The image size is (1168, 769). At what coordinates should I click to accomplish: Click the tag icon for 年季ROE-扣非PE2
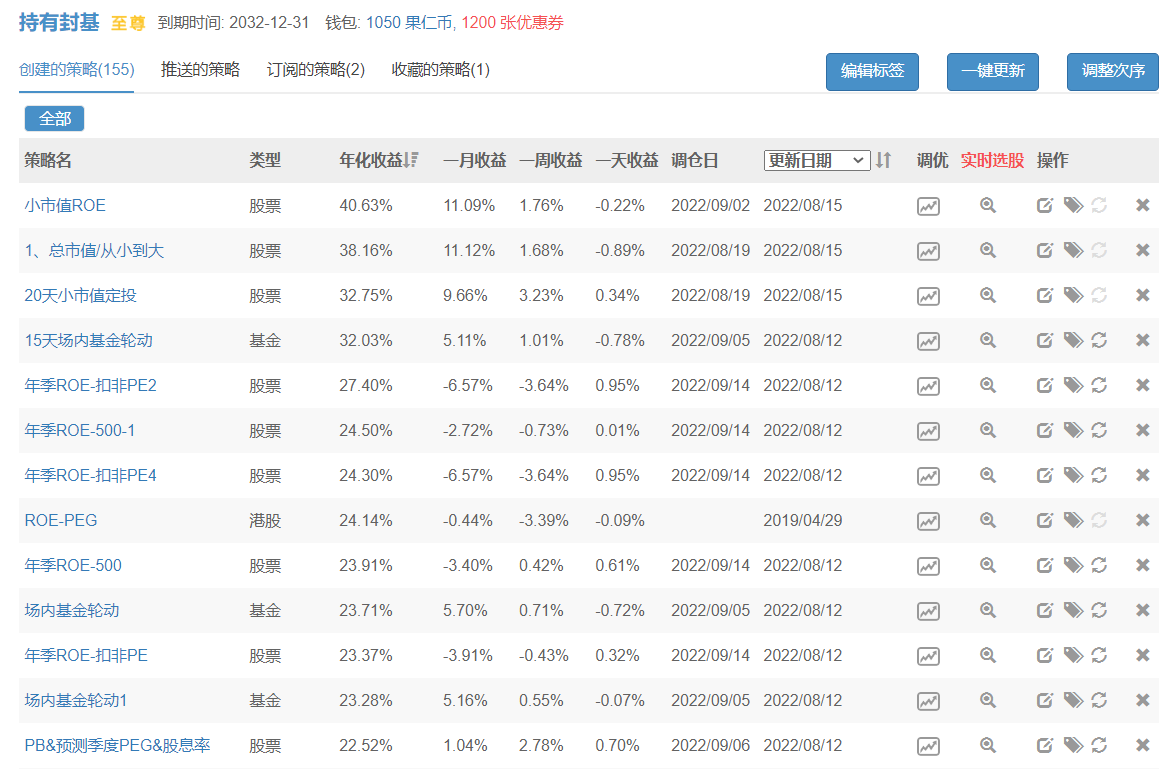click(x=1073, y=385)
